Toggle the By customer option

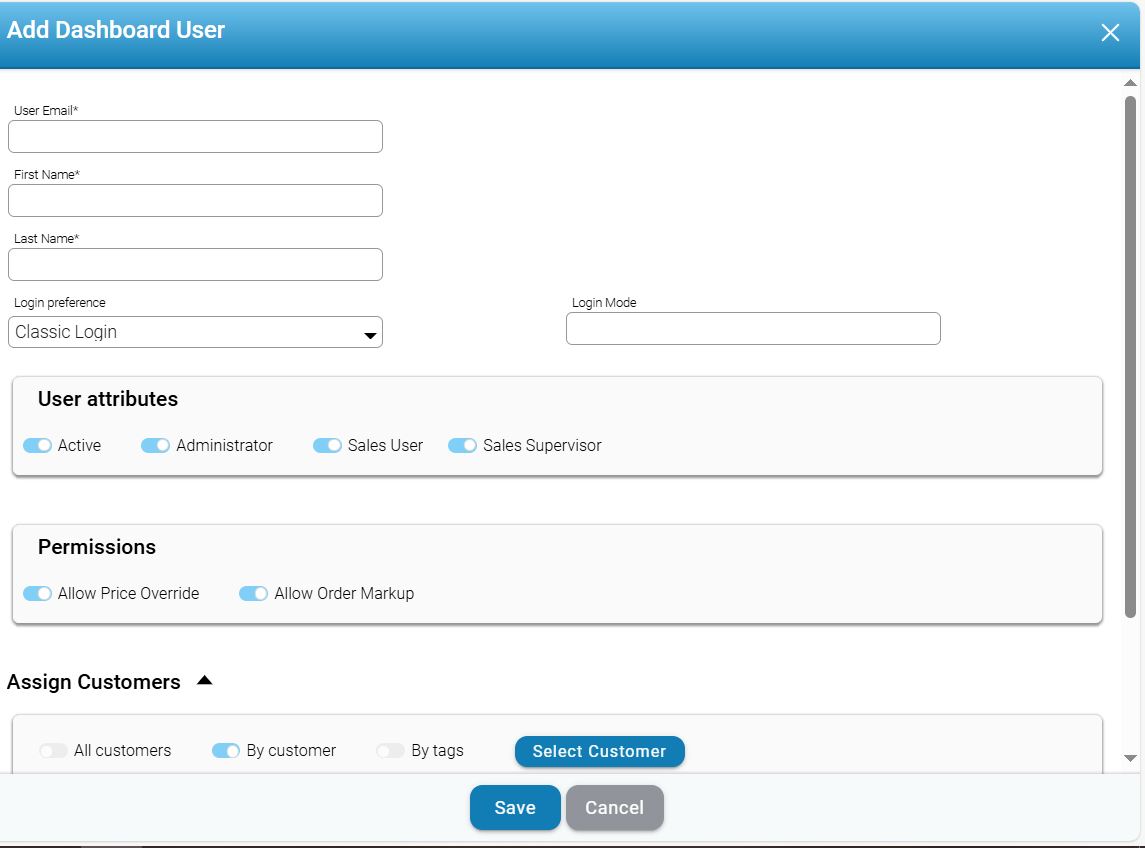point(226,751)
